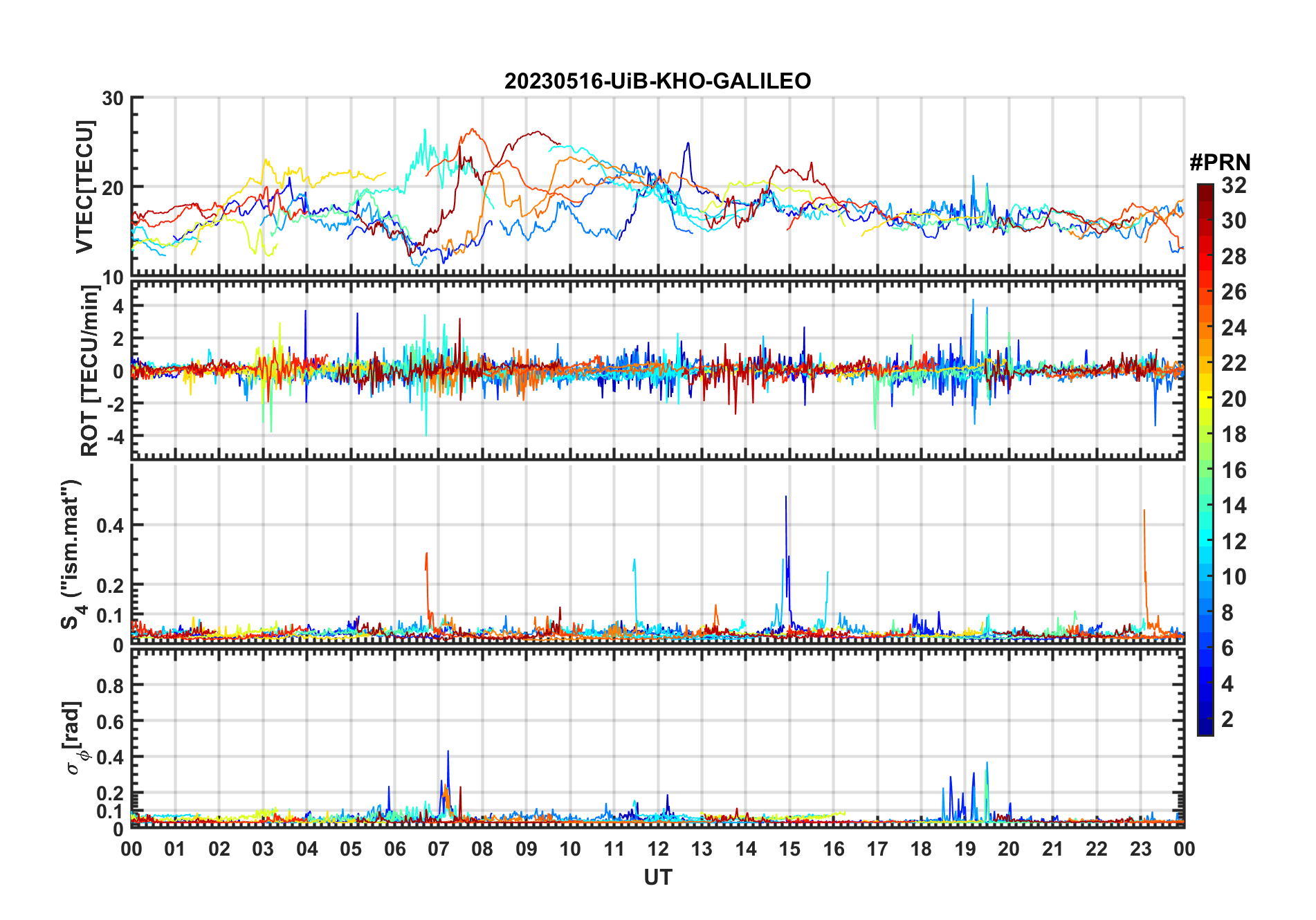Click the "ROT [TECU/min]" y-axis label
The image size is (1316, 920).
point(89,370)
